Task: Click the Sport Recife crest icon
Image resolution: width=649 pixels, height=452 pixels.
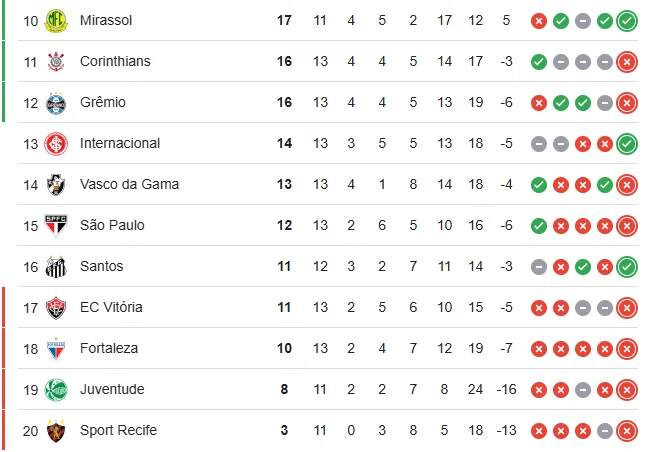Action: click(x=56, y=430)
